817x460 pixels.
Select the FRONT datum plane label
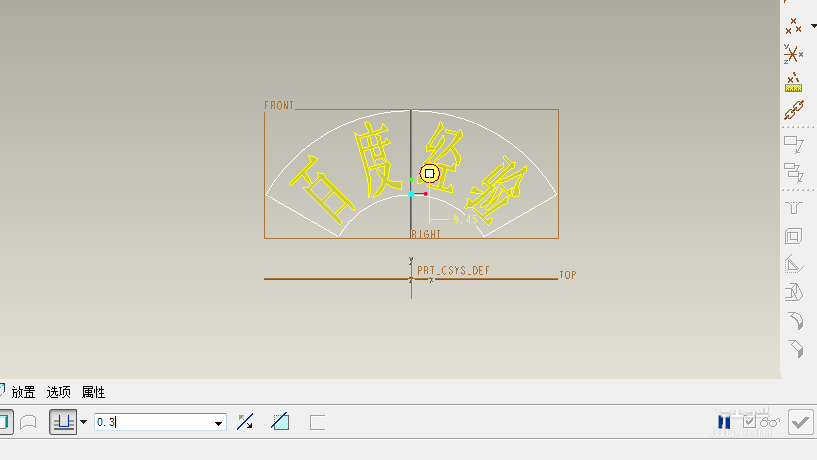(279, 106)
